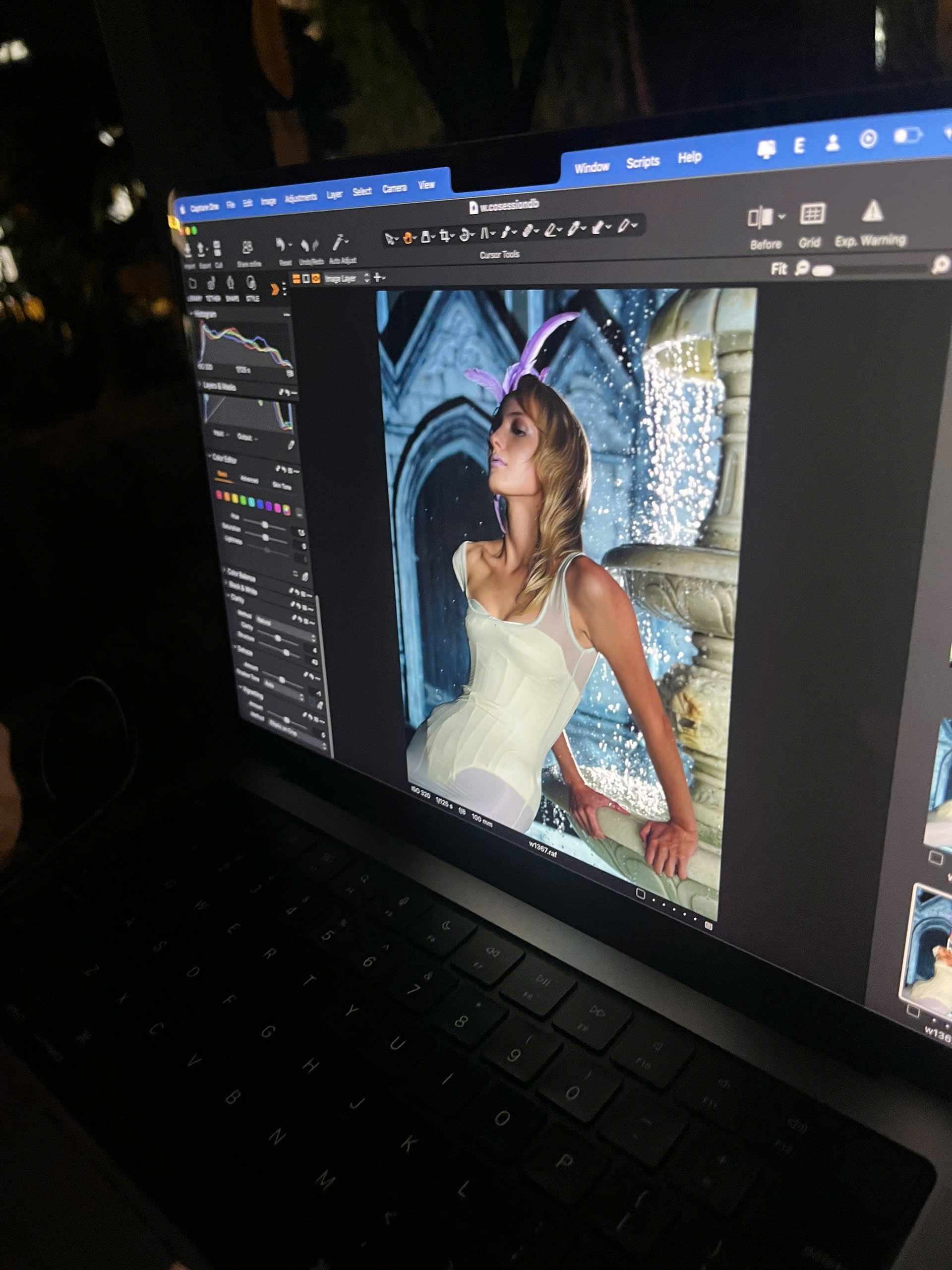
Task: Click the user account menu bar icon
Action: tap(832, 142)
